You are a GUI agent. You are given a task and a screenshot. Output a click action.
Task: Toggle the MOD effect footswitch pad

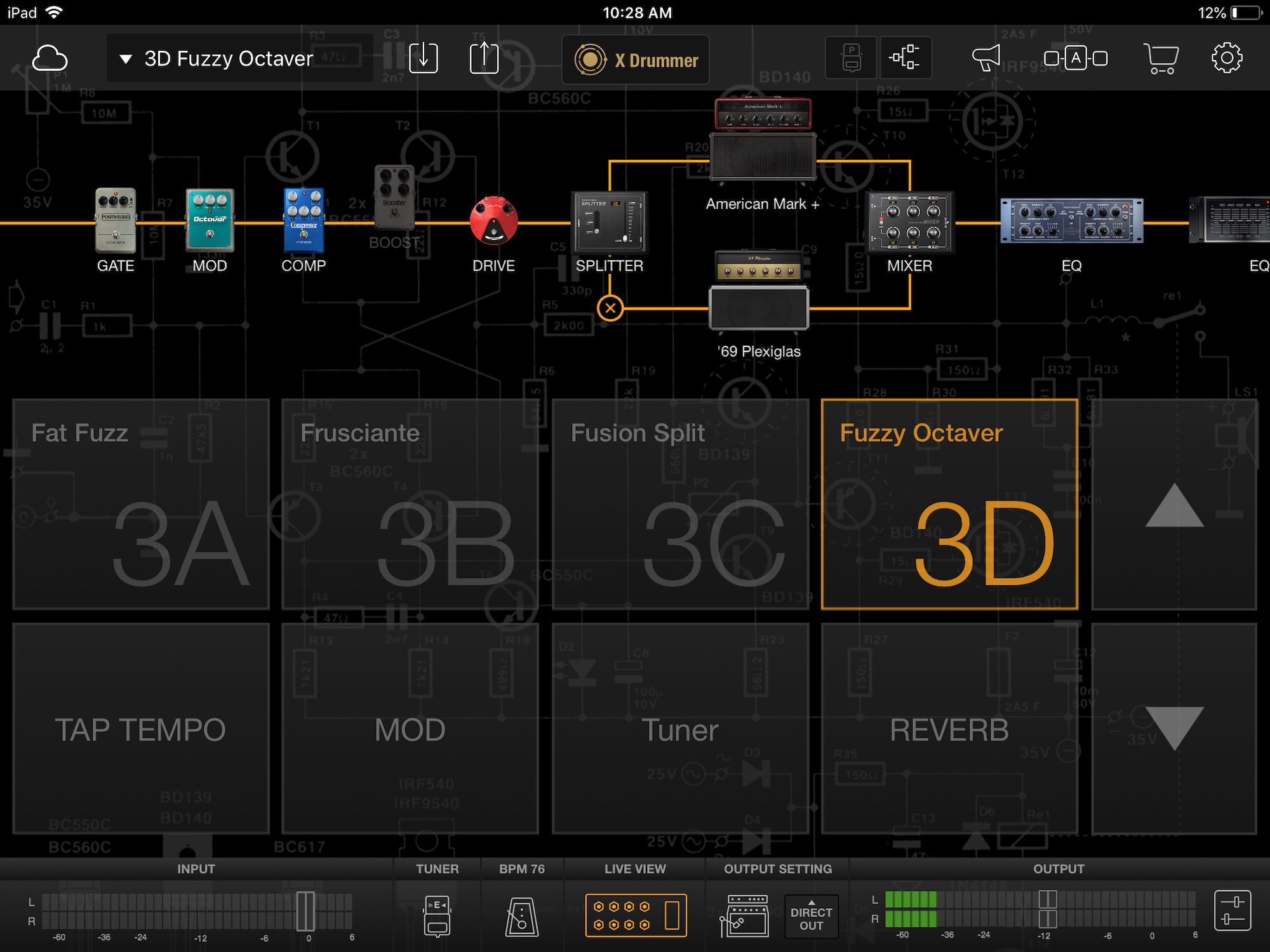point(410,729)
